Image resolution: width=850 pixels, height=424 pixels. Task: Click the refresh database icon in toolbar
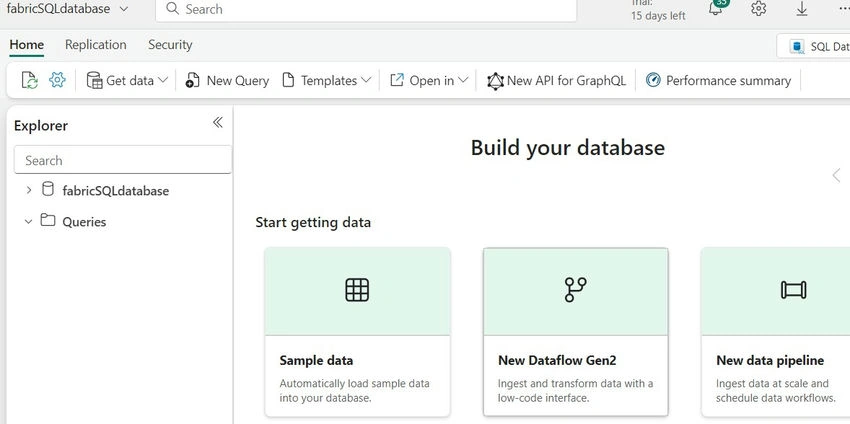29,80
